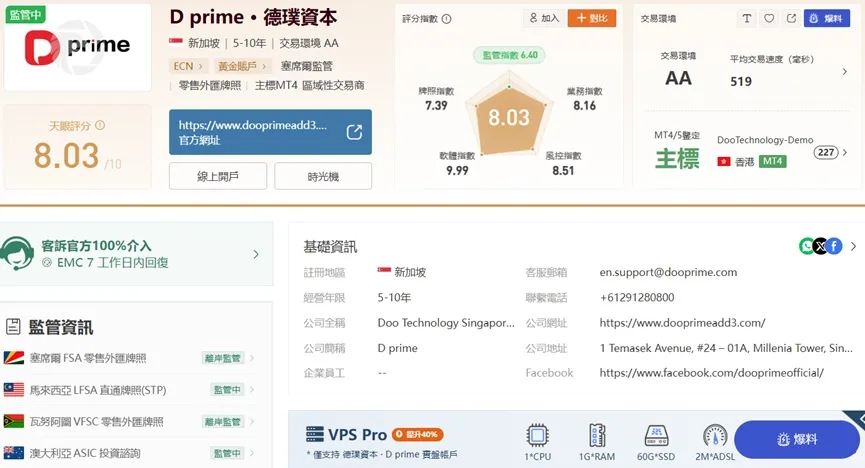The height and width of the screenshot is (468, 865).
Task: Open 塞席爾 FSA 零售外匯牌照 row chevron
Action: (x=252, y=358)
